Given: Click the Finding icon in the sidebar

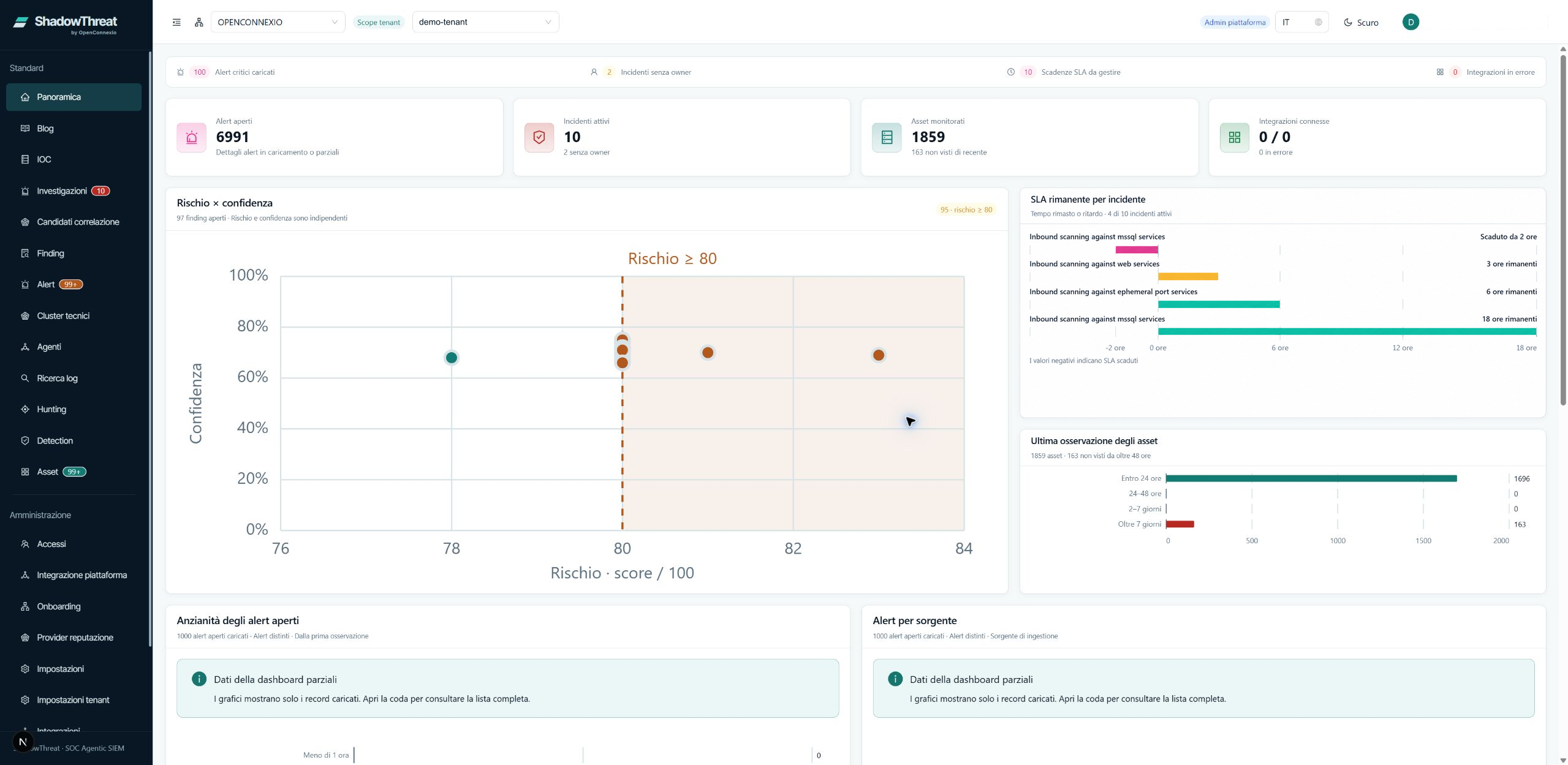Looking at the screenshot, I should click(x=25, y=253).
